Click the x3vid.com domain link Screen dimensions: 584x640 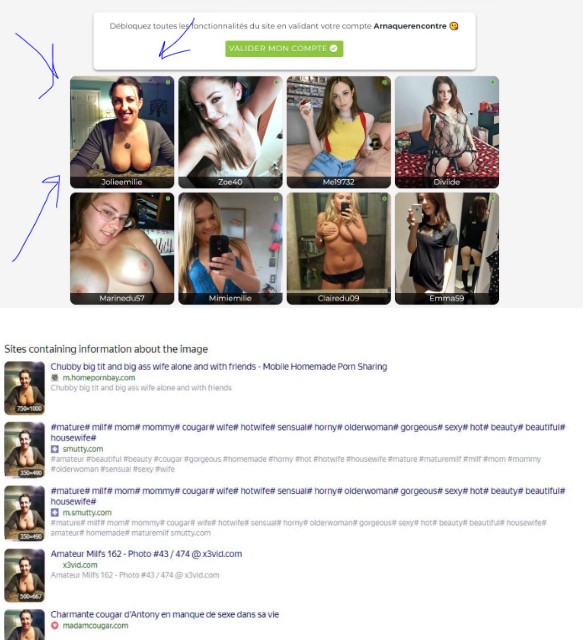[x=80, y=565]
